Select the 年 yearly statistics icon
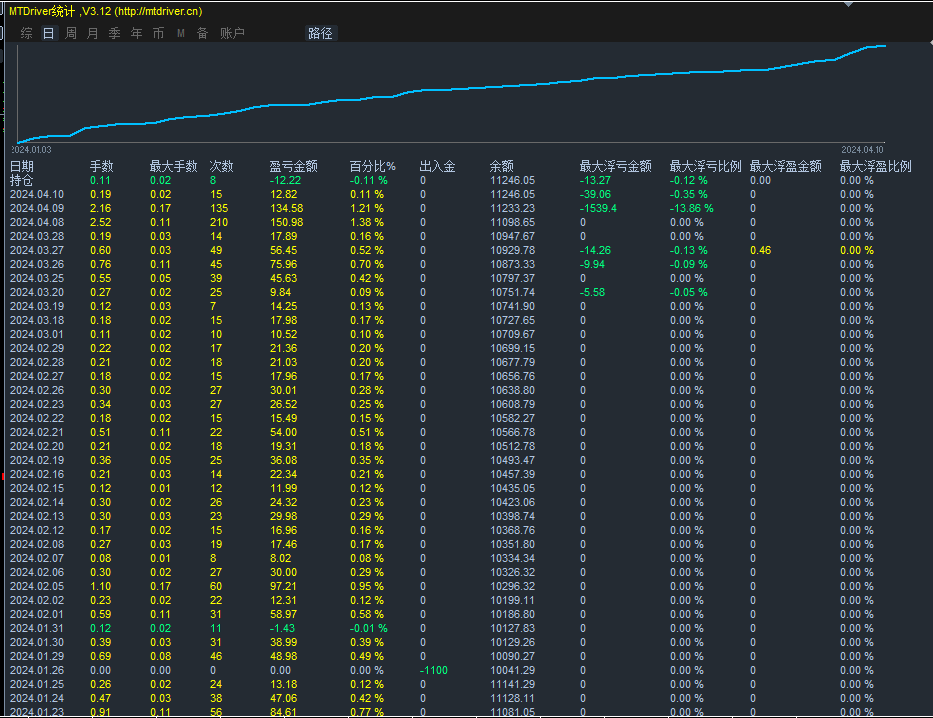The width and height of the screenshot is (933, 718). (x=136, y=32)
